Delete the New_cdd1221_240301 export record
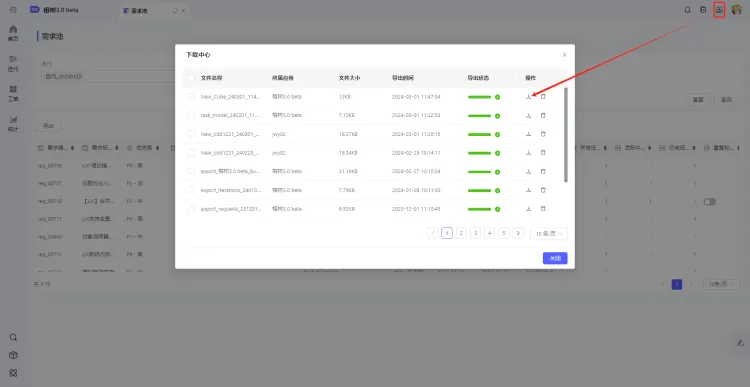This screenshot has height=387, width=750. 543,134
